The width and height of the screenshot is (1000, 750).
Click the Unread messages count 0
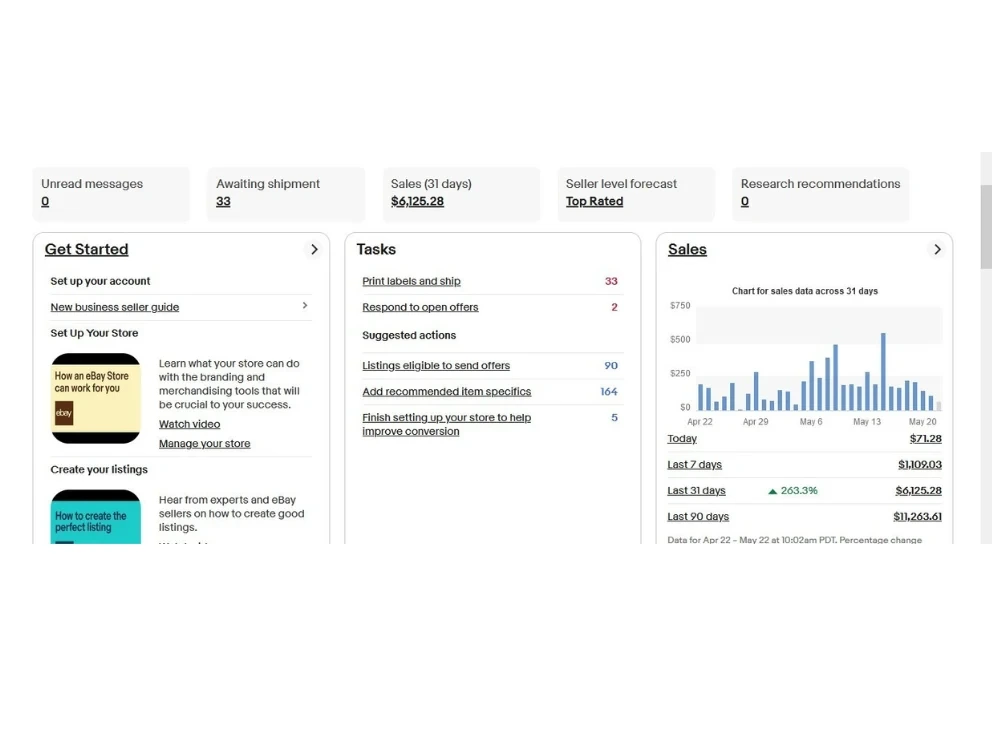45,202
